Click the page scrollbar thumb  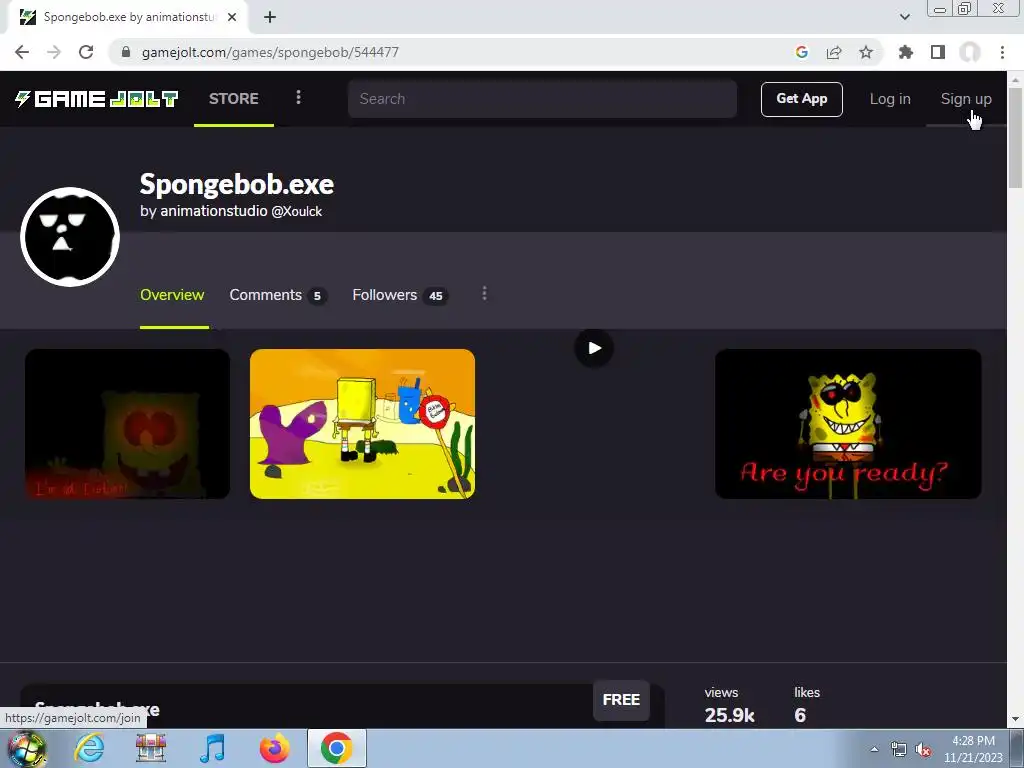pyautogui.click(x=1016, y=138)
